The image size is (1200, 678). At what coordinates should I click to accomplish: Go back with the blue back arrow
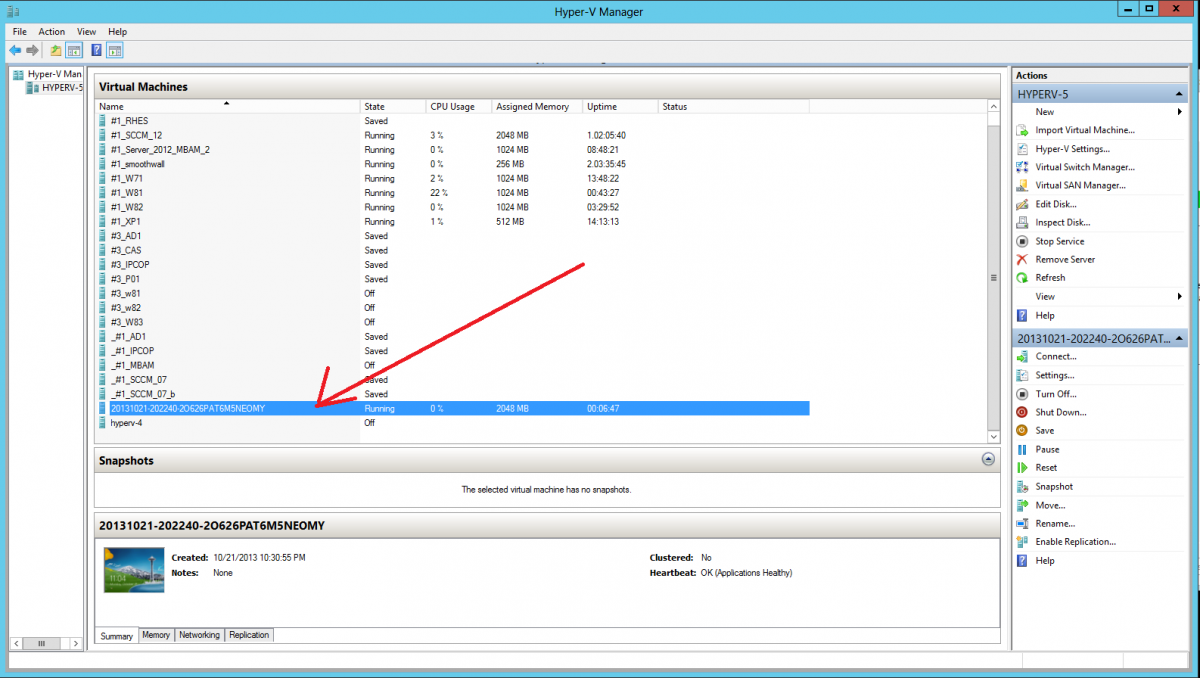15,50
